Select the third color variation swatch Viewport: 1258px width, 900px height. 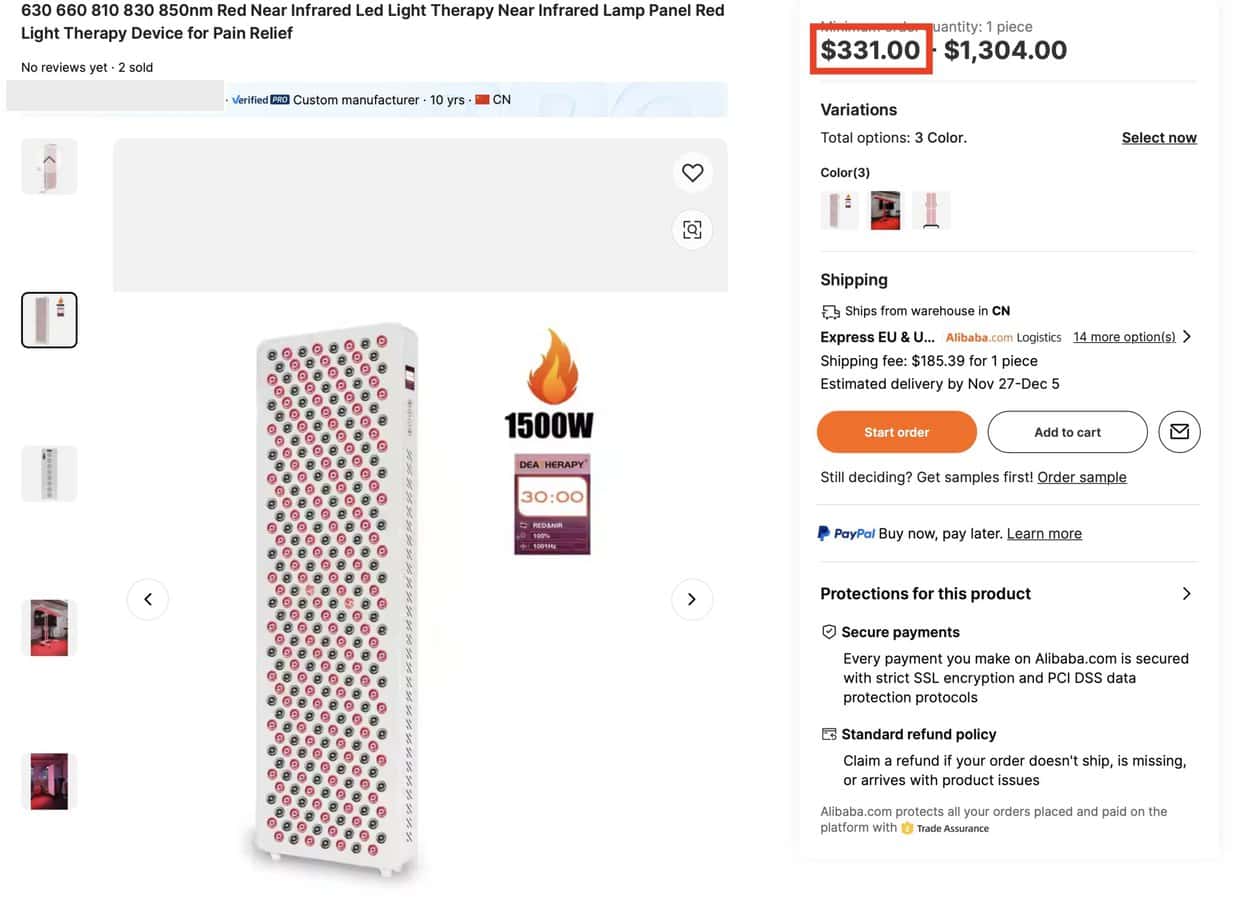[x=931, y=210]
